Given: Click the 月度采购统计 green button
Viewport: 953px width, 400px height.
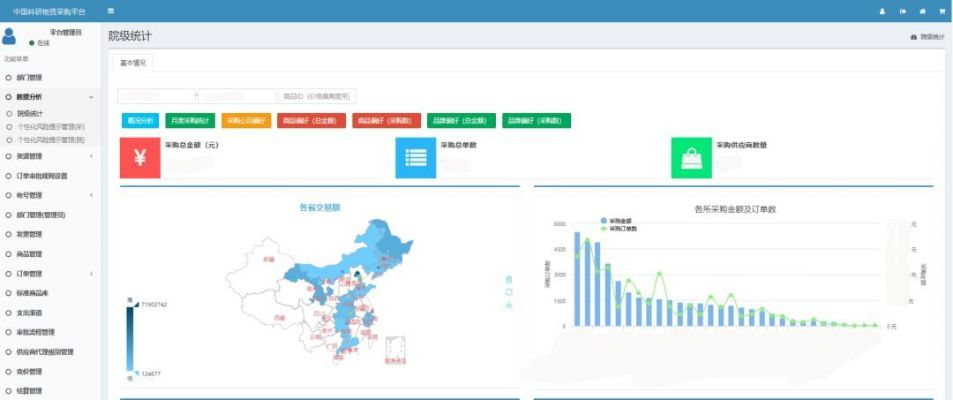Looking at the screenshot, I should (x=189, y=121).
